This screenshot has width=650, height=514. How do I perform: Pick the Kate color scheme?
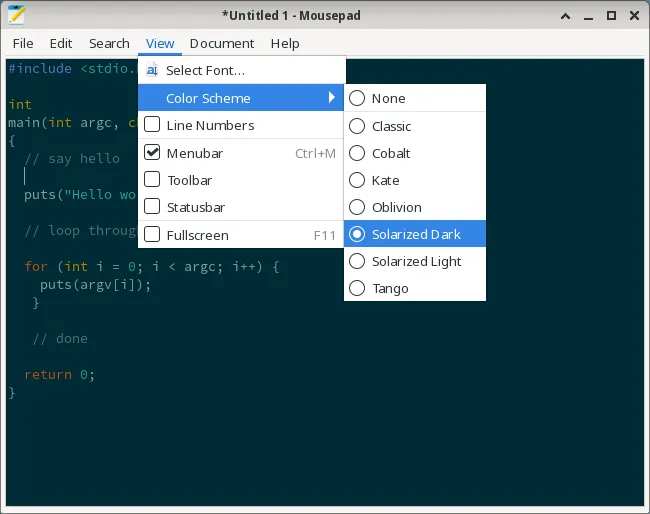tap(357, 180)
